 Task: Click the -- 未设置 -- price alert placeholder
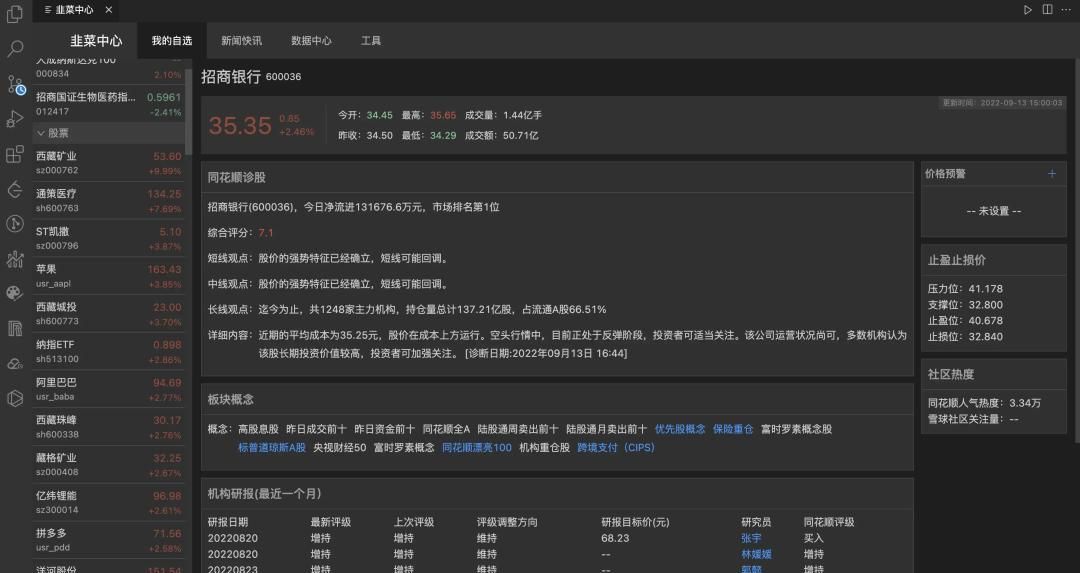[994, 211]
